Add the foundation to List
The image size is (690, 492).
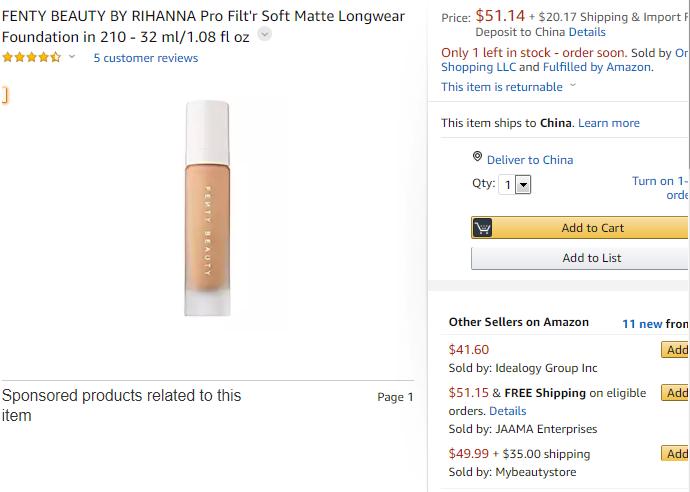tap(591, 258)
